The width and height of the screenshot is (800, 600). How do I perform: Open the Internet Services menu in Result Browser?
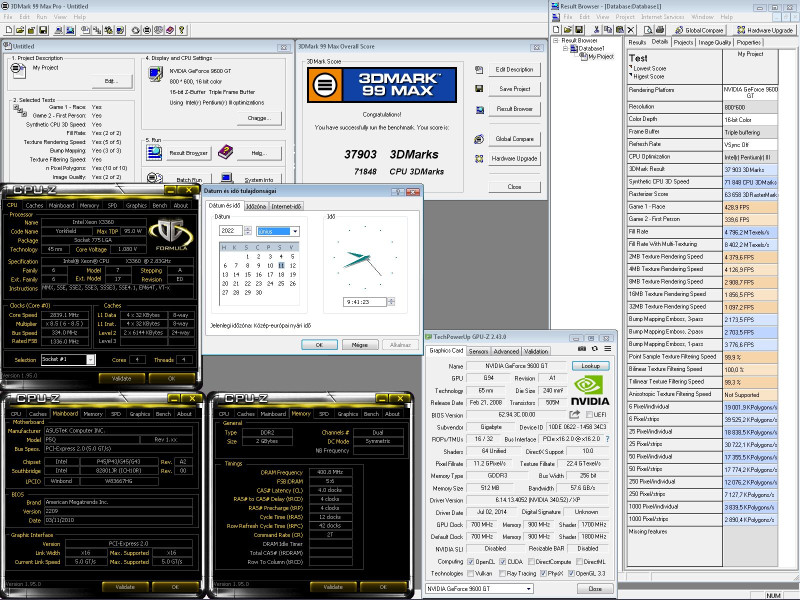tap(663, 17)
